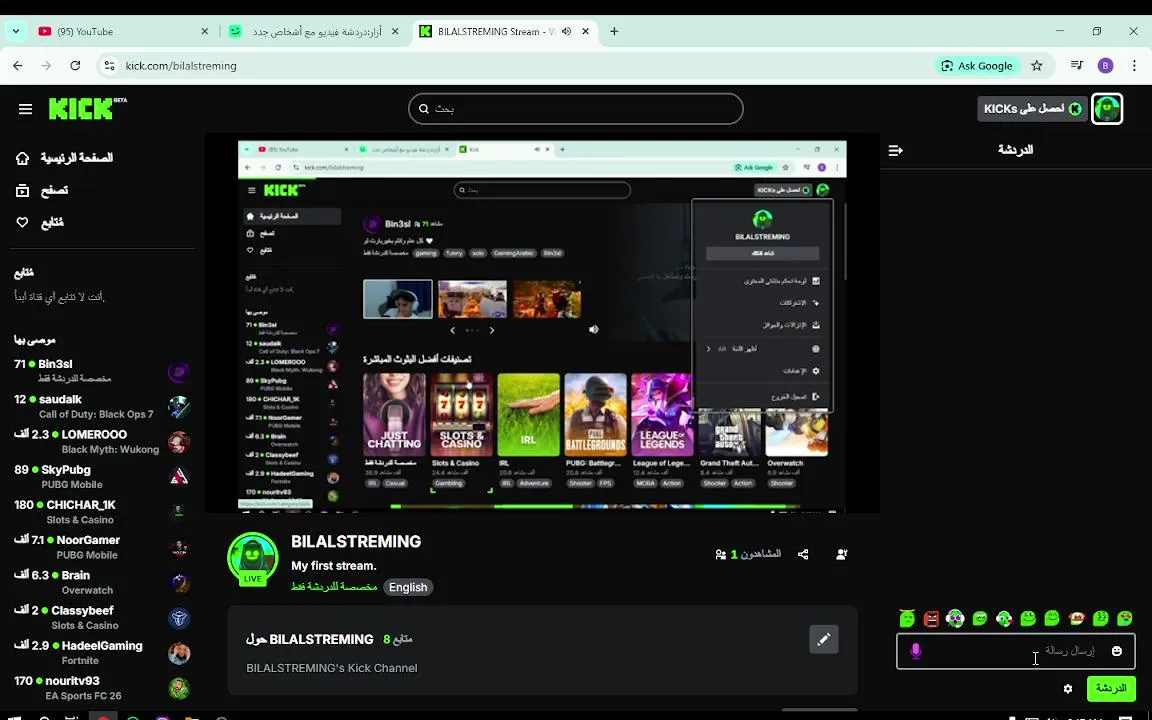Open recommended channel HadeelGaming

[102, 653]
